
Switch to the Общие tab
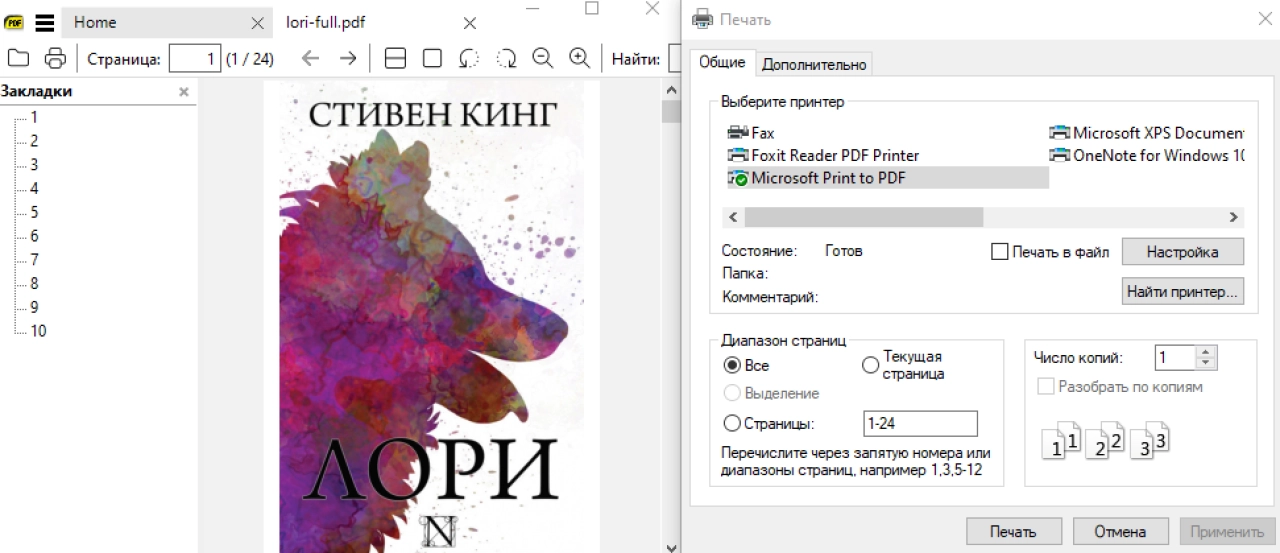pyautogui.click(x=722, y=62)
